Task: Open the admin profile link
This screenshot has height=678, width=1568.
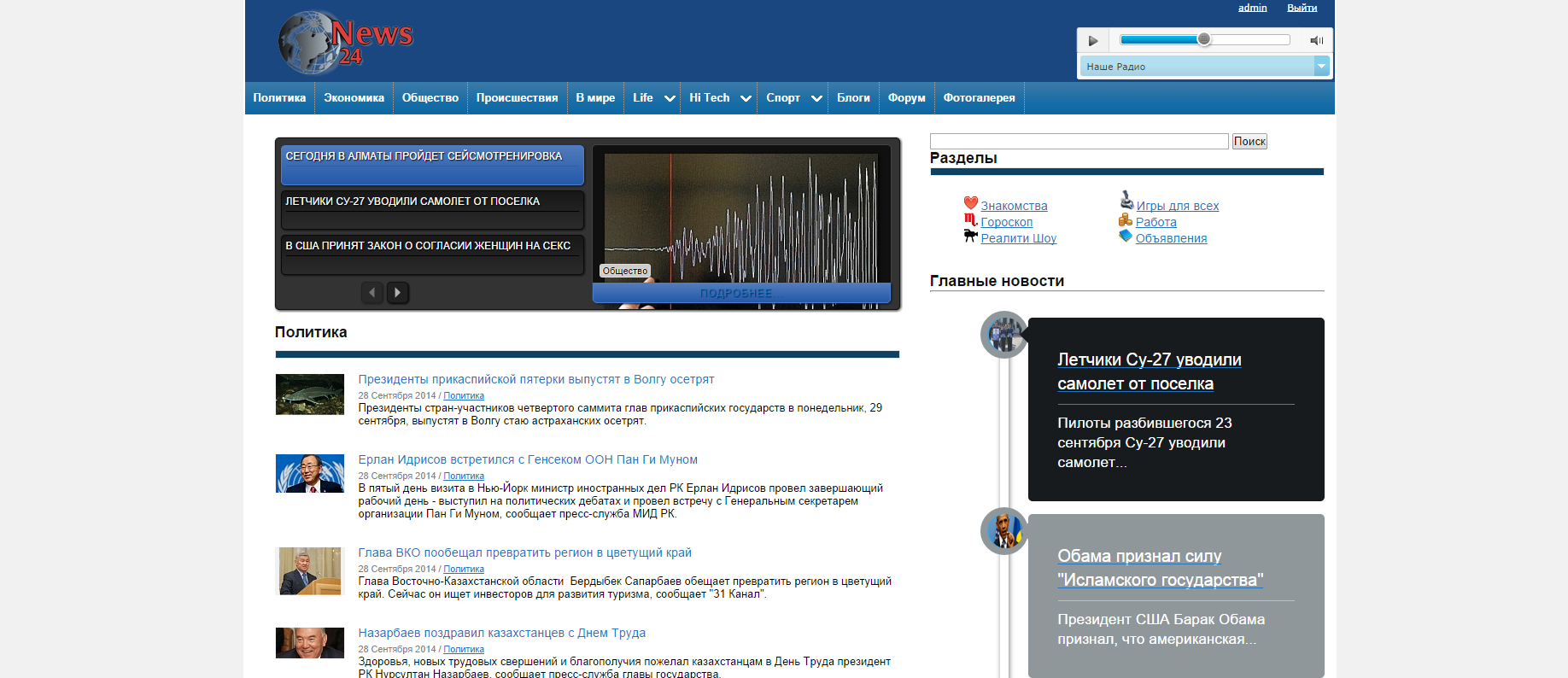Action: tap(1252, 8)
